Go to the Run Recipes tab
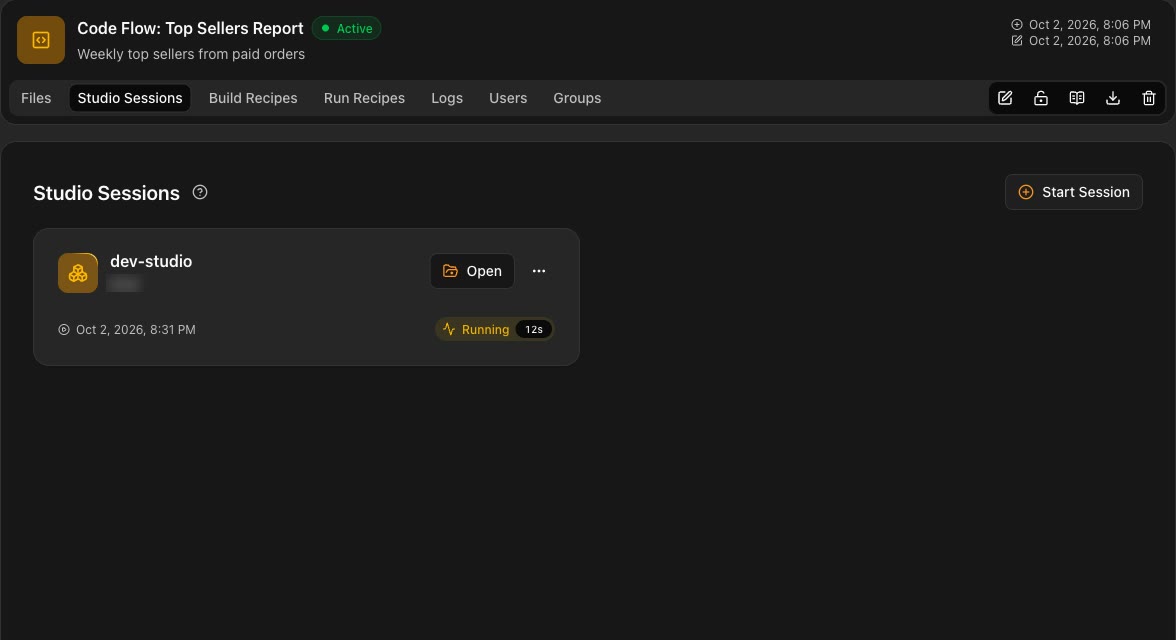 (x=364, y=98)
